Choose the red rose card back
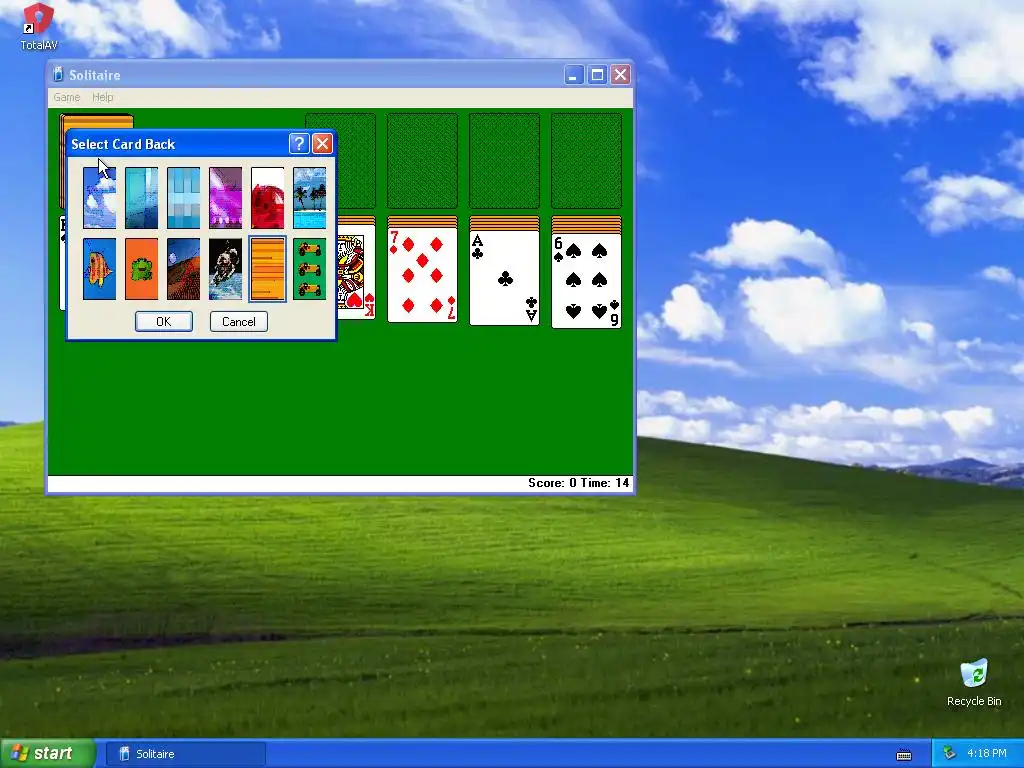The width and height of the screenshot is (1024, 768). 268,198
